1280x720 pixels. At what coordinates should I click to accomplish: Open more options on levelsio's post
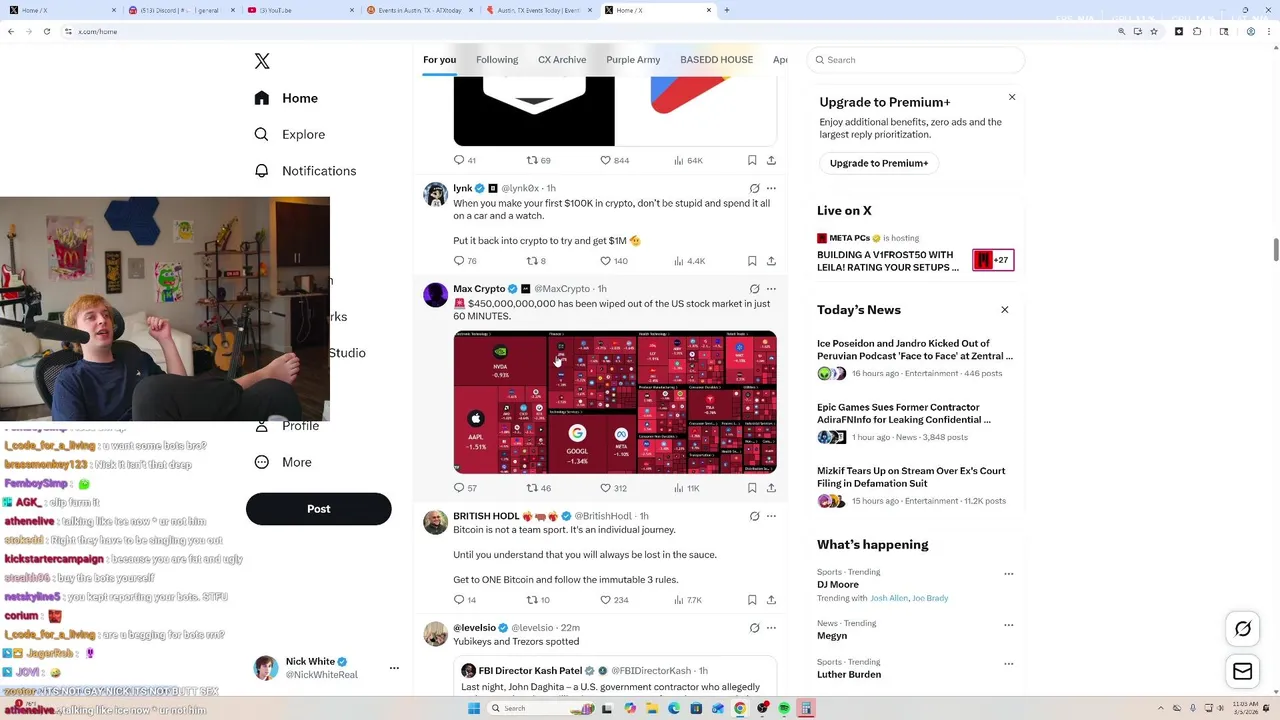(771, 628)
